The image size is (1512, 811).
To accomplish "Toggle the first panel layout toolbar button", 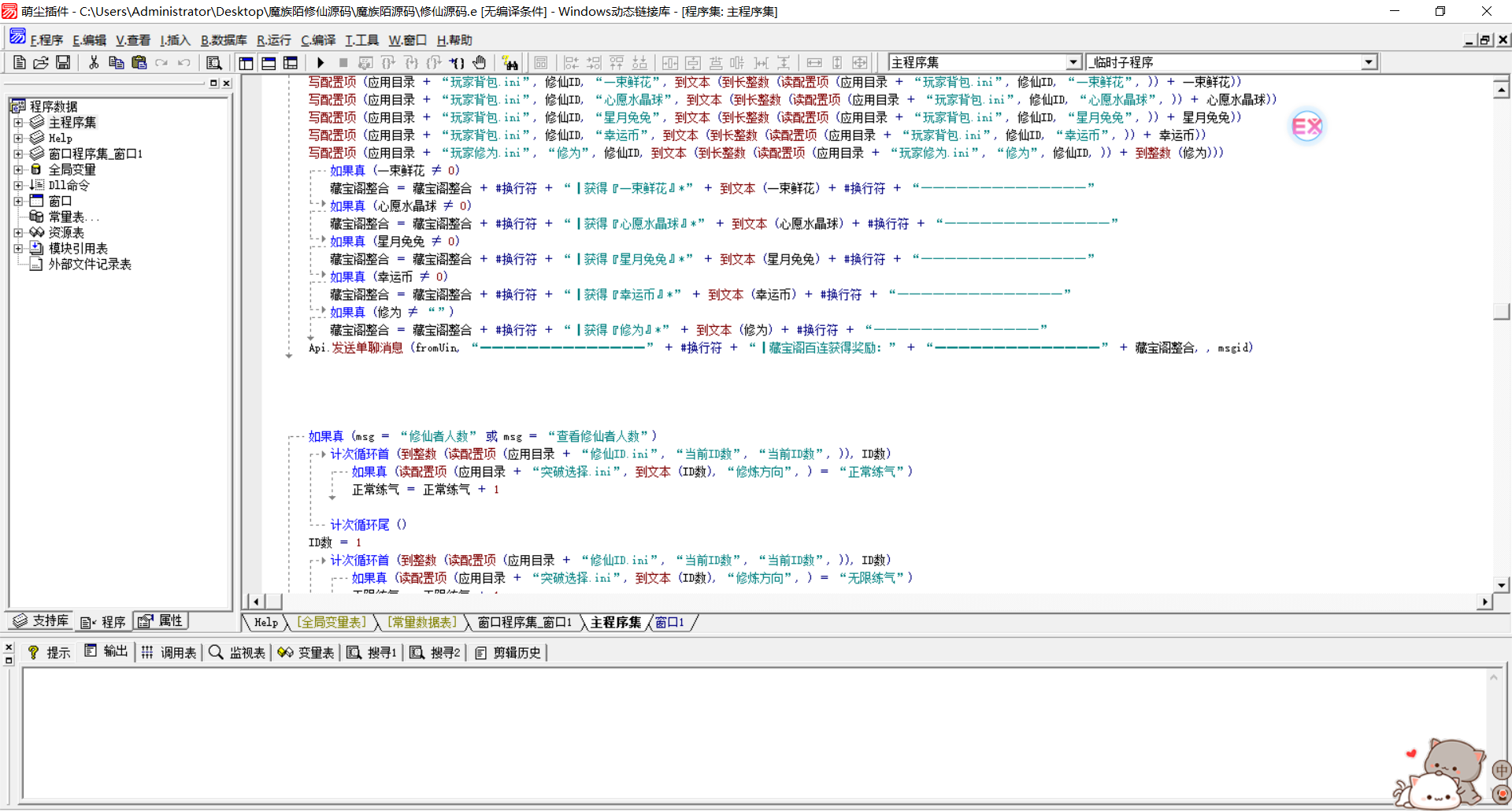I will tap(246, 62).
